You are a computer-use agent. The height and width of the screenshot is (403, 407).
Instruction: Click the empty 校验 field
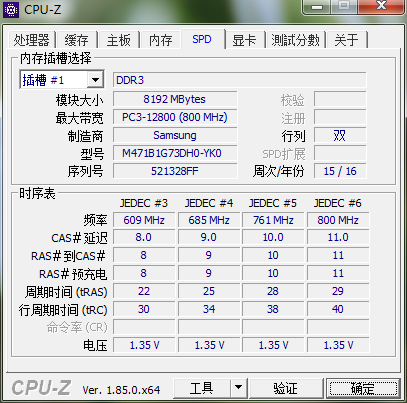(340, 99)
